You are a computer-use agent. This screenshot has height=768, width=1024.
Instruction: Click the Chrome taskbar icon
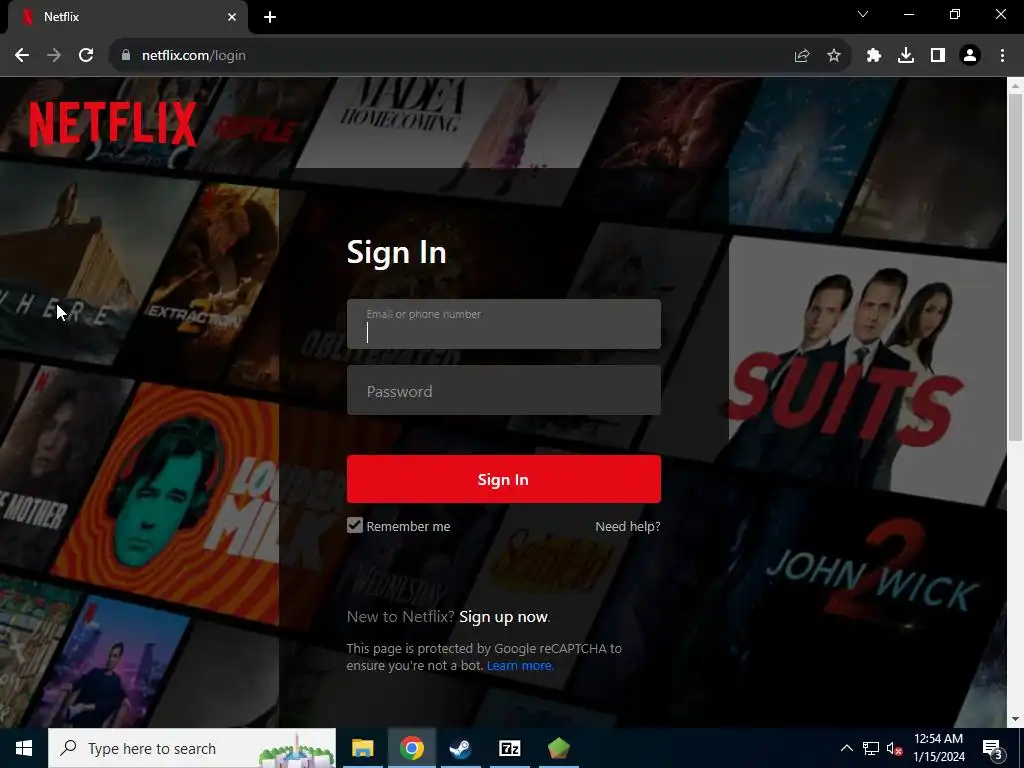(x=411, y=748)
